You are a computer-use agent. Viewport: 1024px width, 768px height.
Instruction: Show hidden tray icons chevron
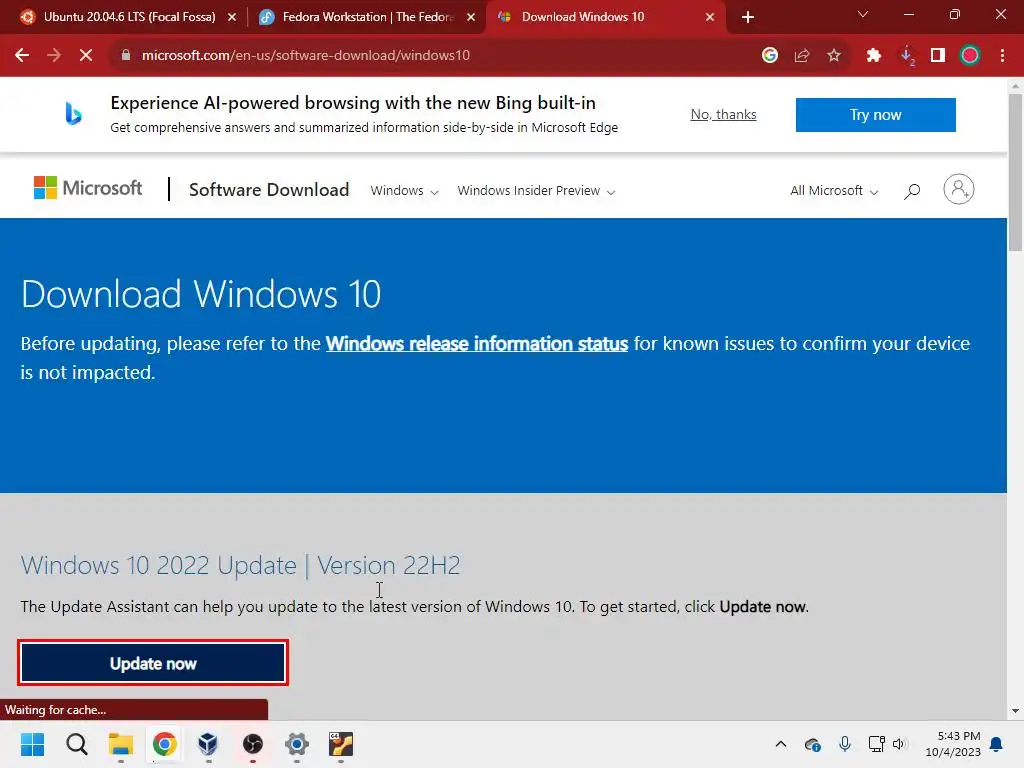pos(780,744)
